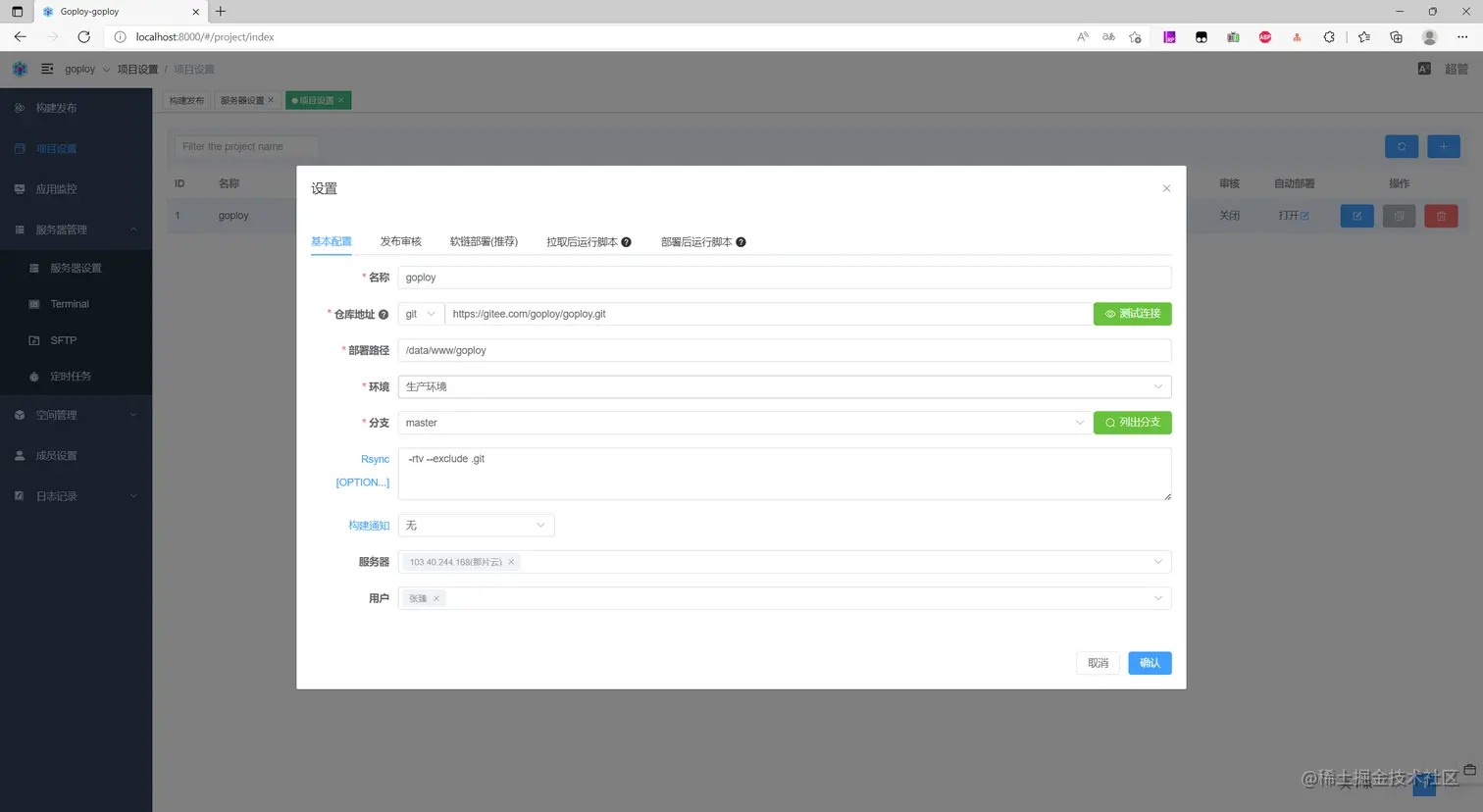Select the 基本配置 tab
This screenshot has width=1483, height=812.
[331, 241]
